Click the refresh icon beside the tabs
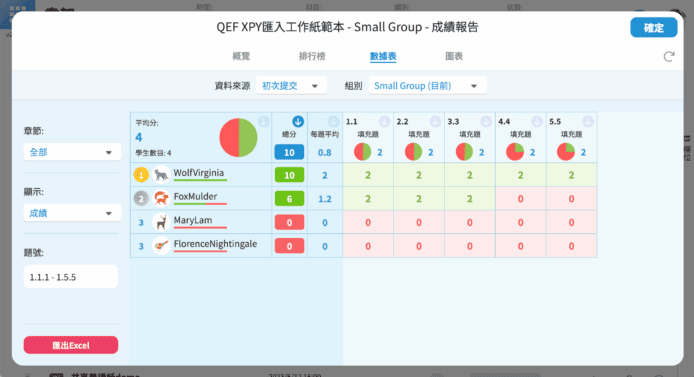 (668, 57)
